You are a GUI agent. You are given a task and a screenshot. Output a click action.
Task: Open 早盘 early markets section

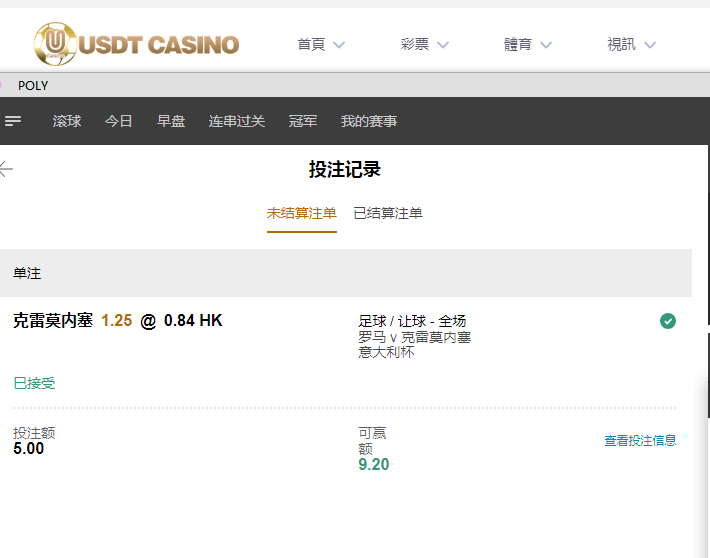171,121
